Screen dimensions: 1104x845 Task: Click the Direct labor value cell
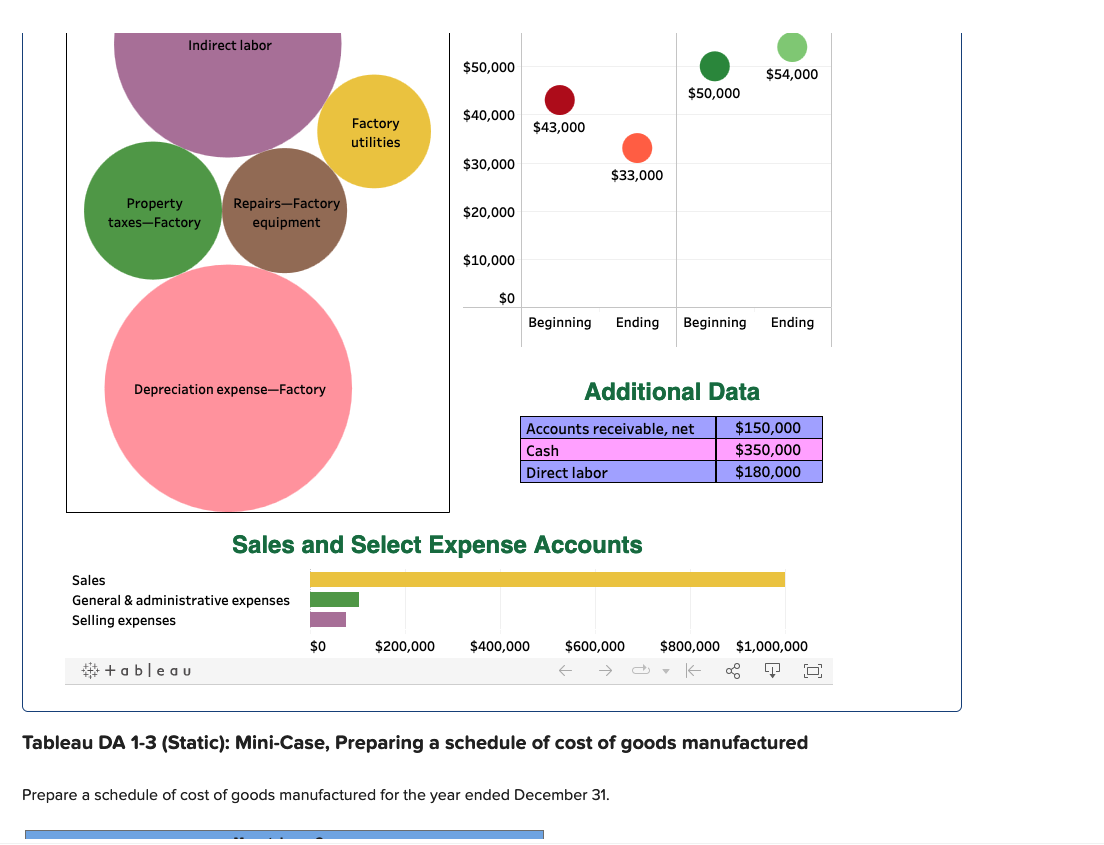[768, 472]
